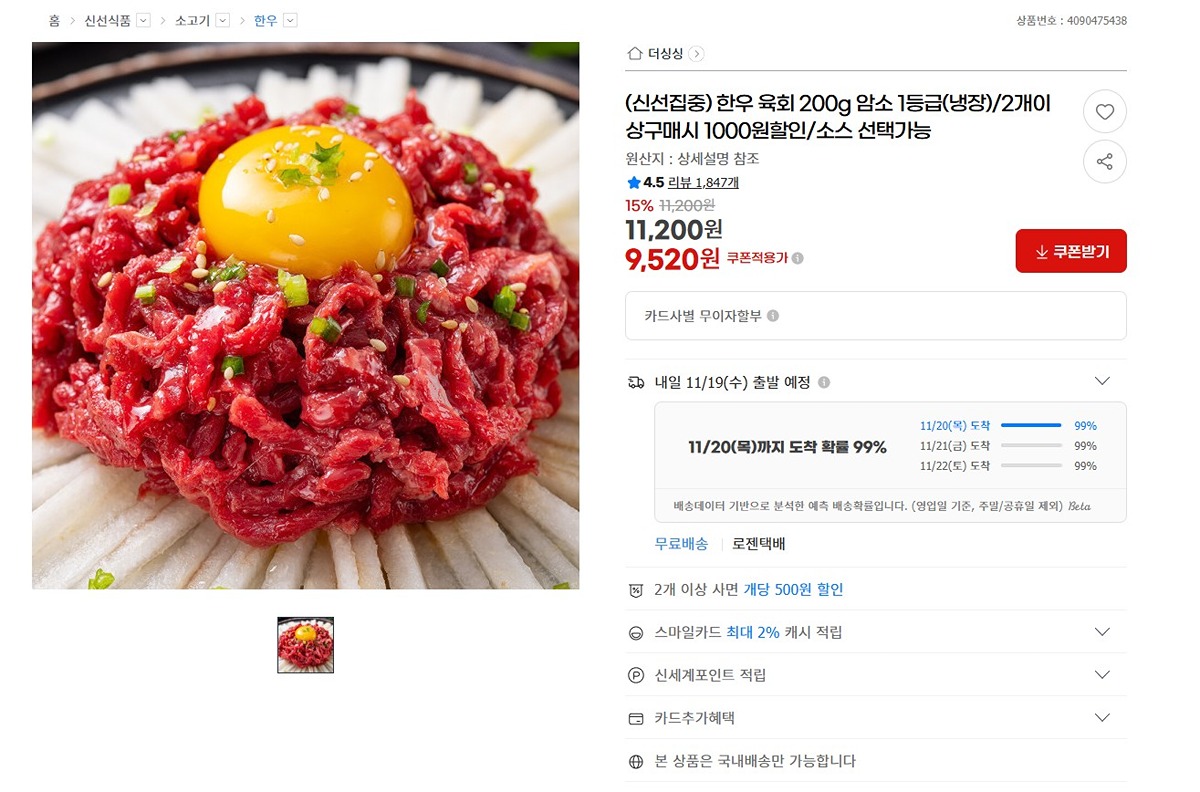Click info icon after 출발 예정 text
Screen dimensions: 1200x792
pos(824,383)
